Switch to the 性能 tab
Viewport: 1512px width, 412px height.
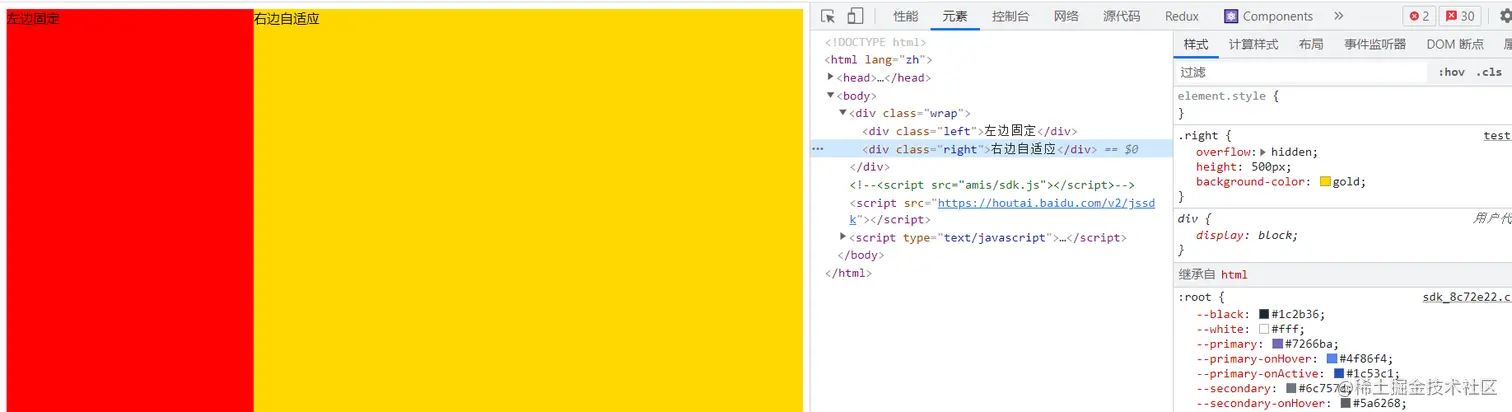click(x=906, y=16)
